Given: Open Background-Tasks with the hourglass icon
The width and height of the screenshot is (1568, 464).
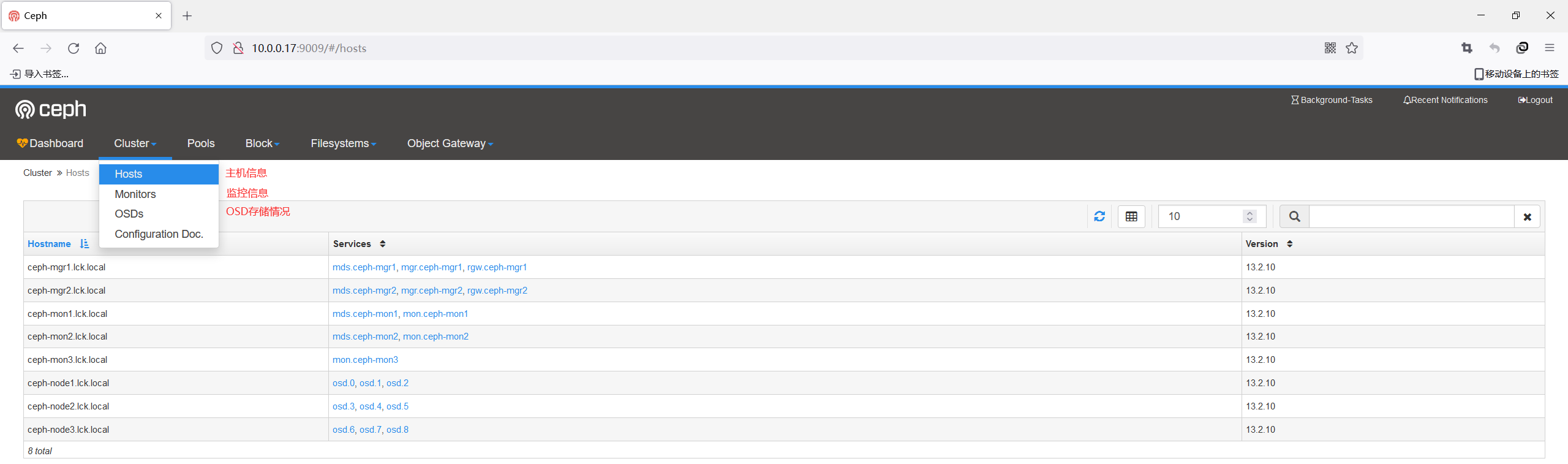Looking at the screenshot, I should pyautogui.click(x=1332, y=100).
